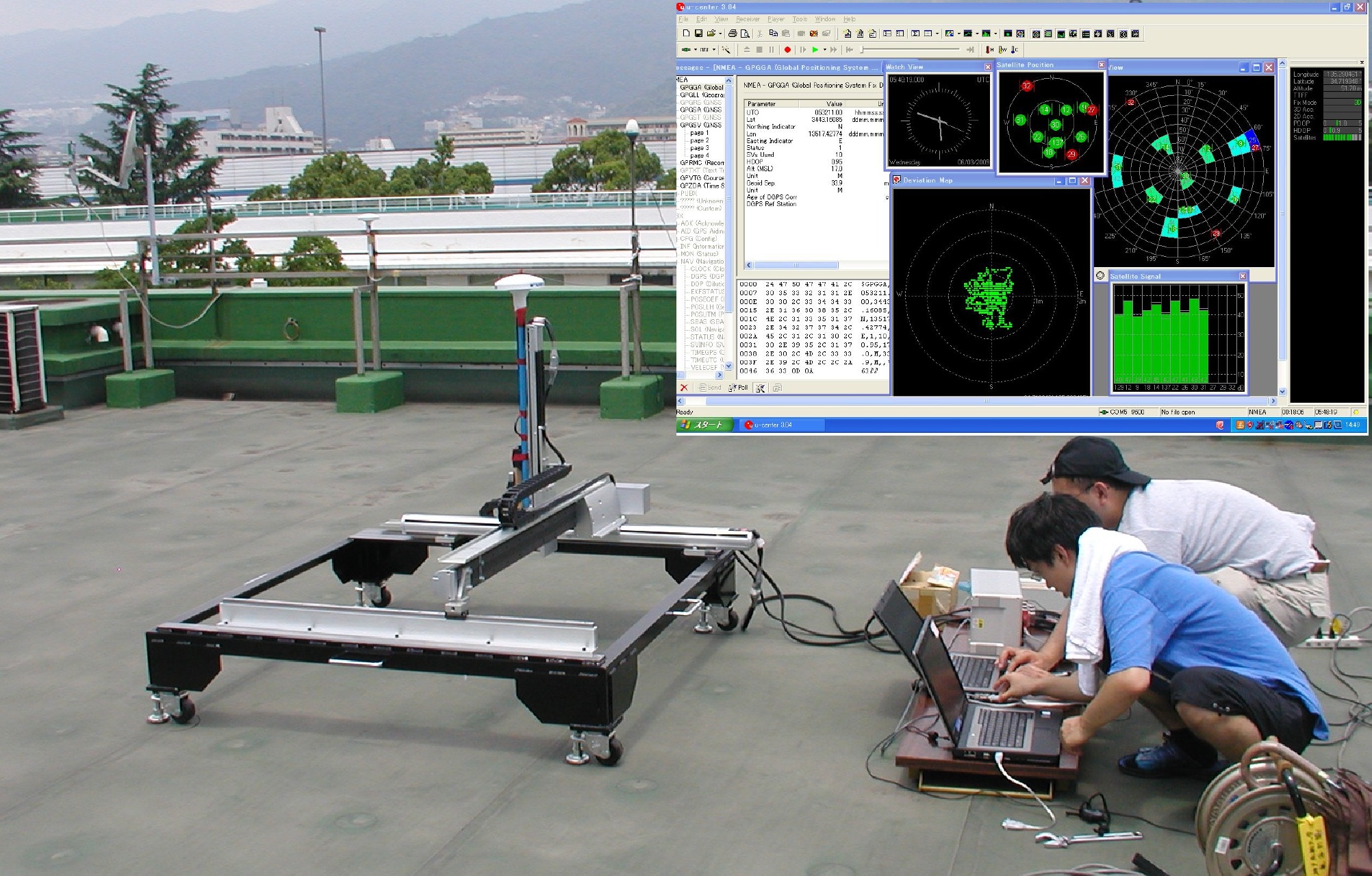Click the Windows Start button
This screenshot has height=876, width=1372.
click(x=704, y=425)
